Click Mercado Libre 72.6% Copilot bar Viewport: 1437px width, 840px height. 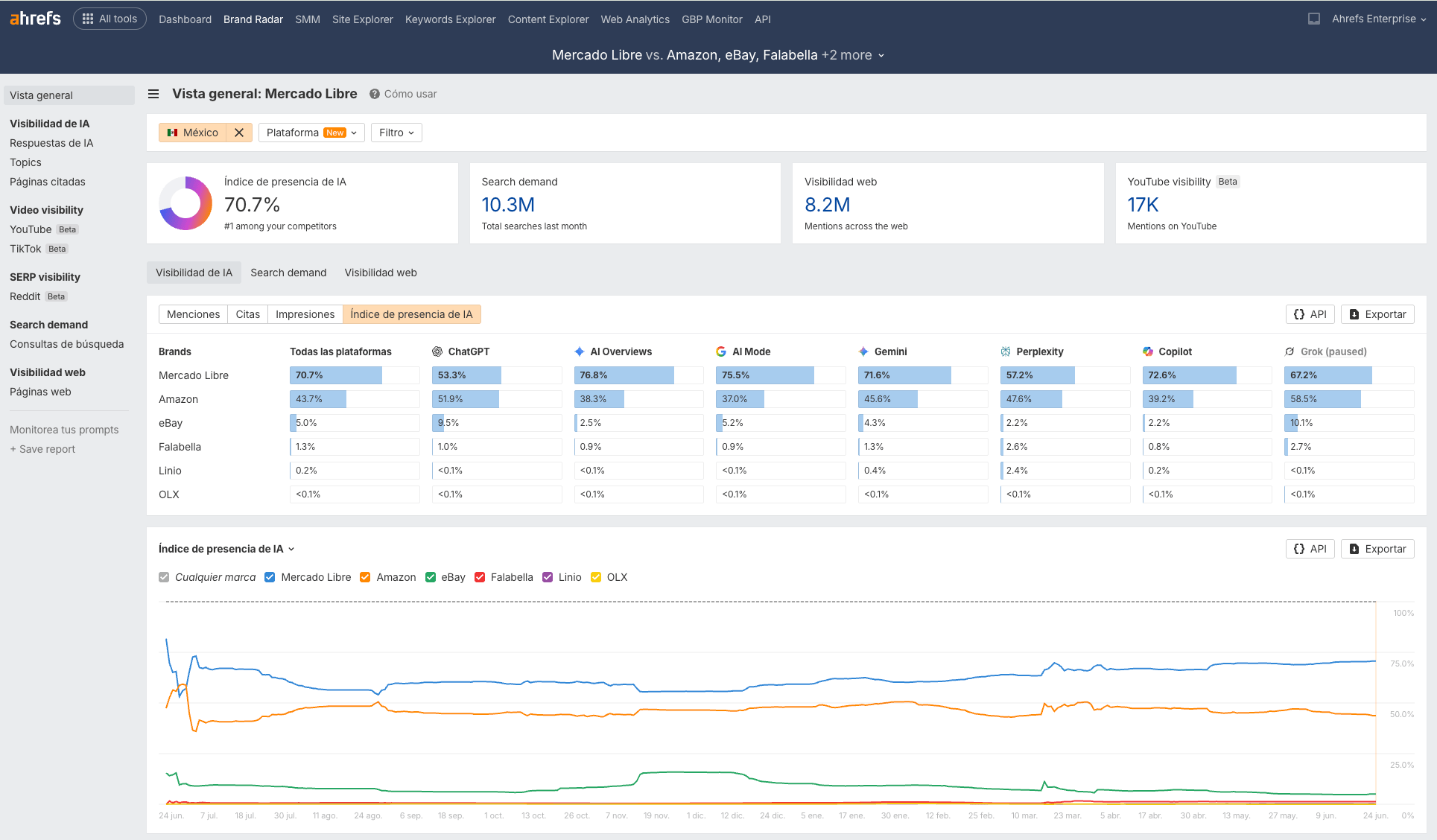coord(1208,375)
